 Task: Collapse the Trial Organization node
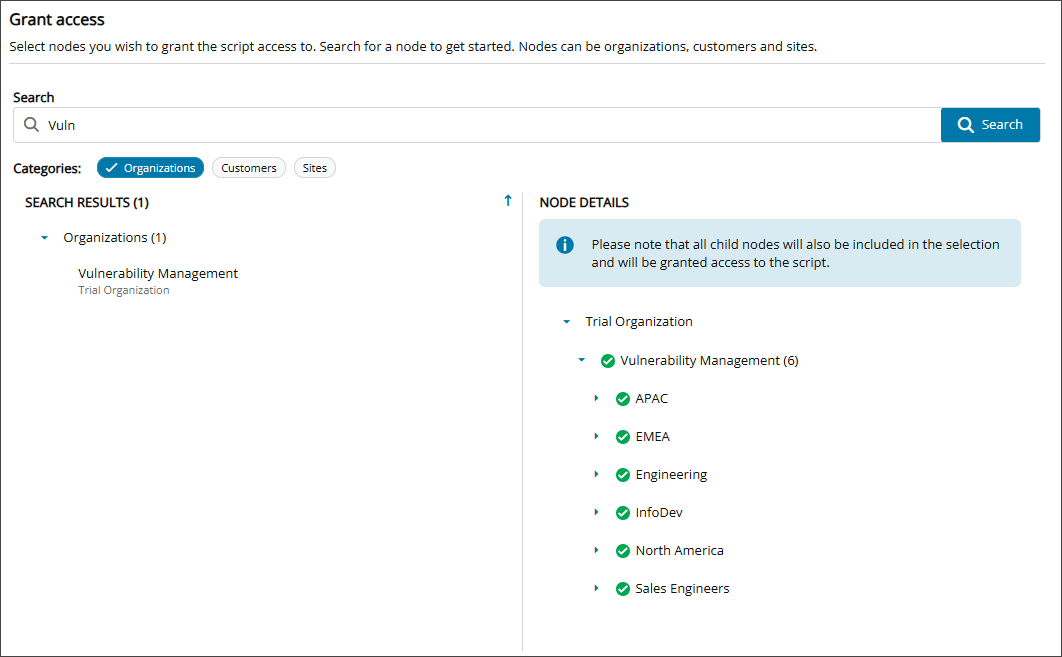click(x=566, y=322)
